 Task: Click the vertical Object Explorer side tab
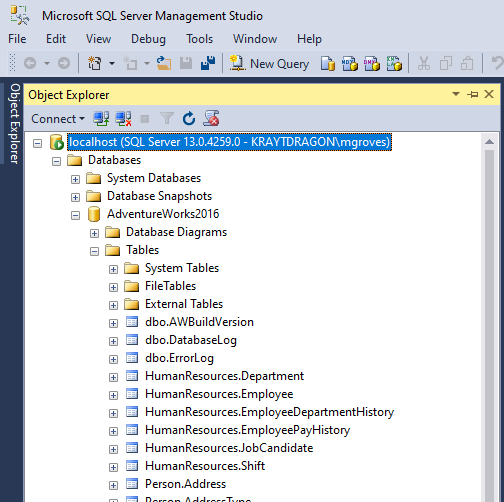(x=14, y=123)
